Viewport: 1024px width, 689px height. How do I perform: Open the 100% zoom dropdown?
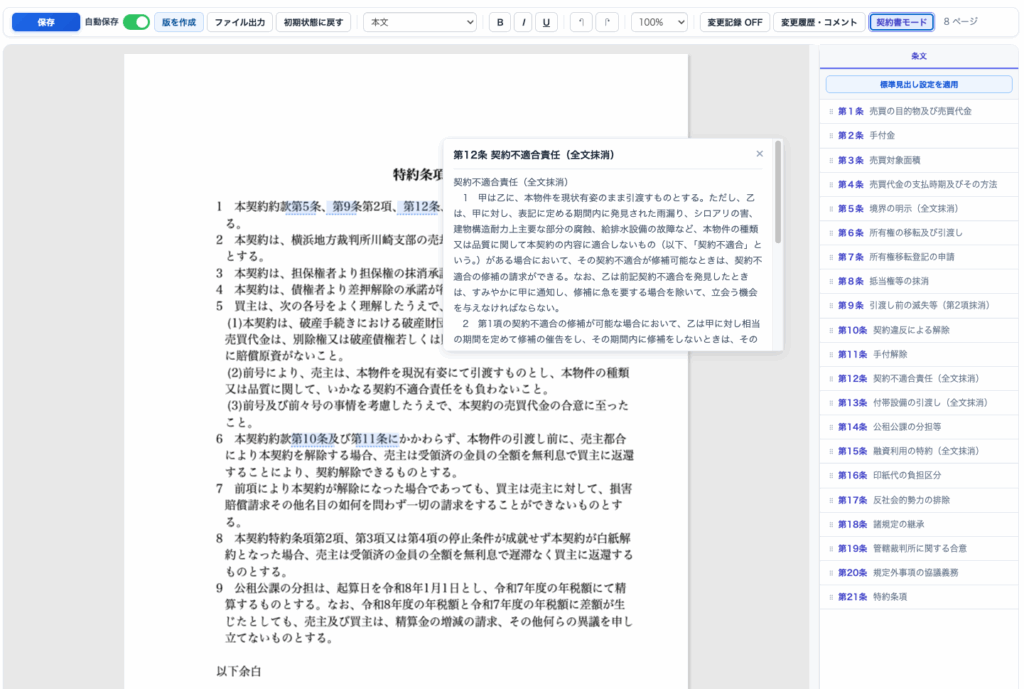click(659, 22)
